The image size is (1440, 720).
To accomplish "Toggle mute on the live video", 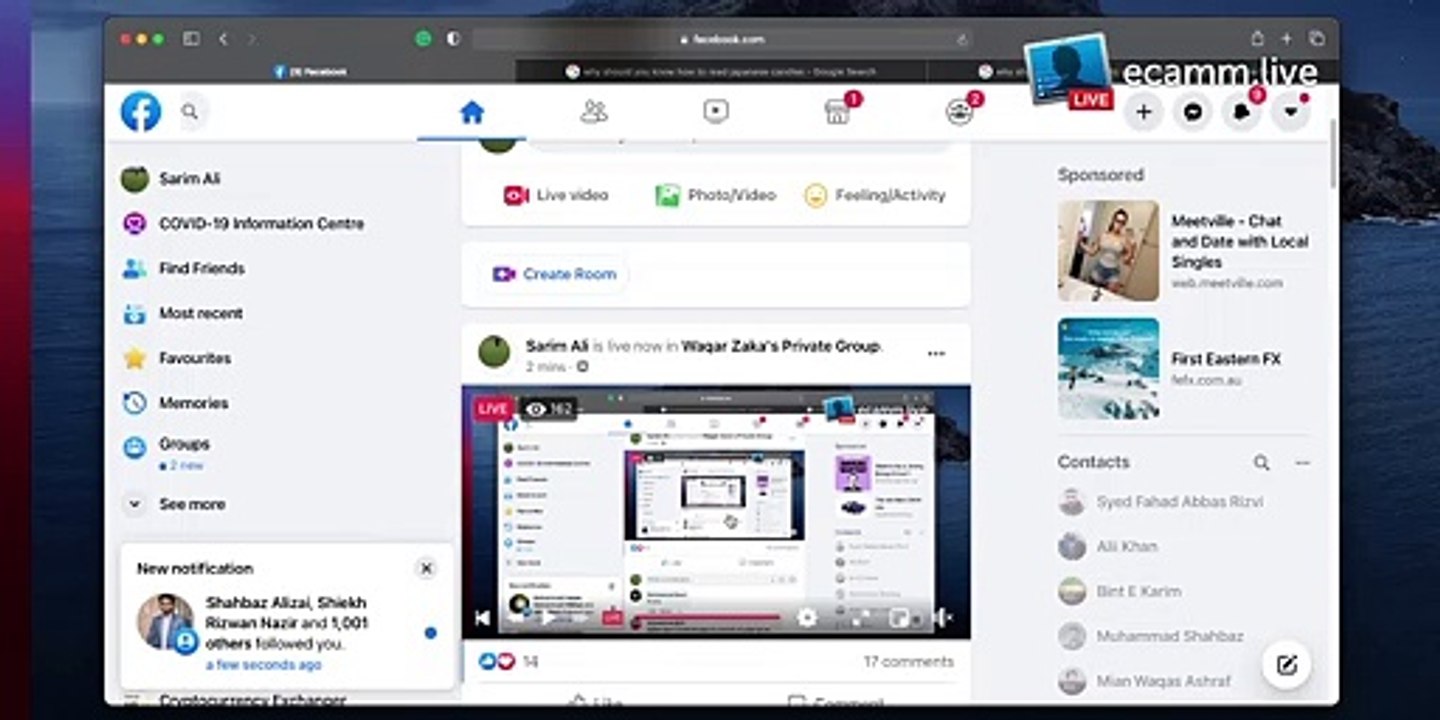I will point(942,618).
